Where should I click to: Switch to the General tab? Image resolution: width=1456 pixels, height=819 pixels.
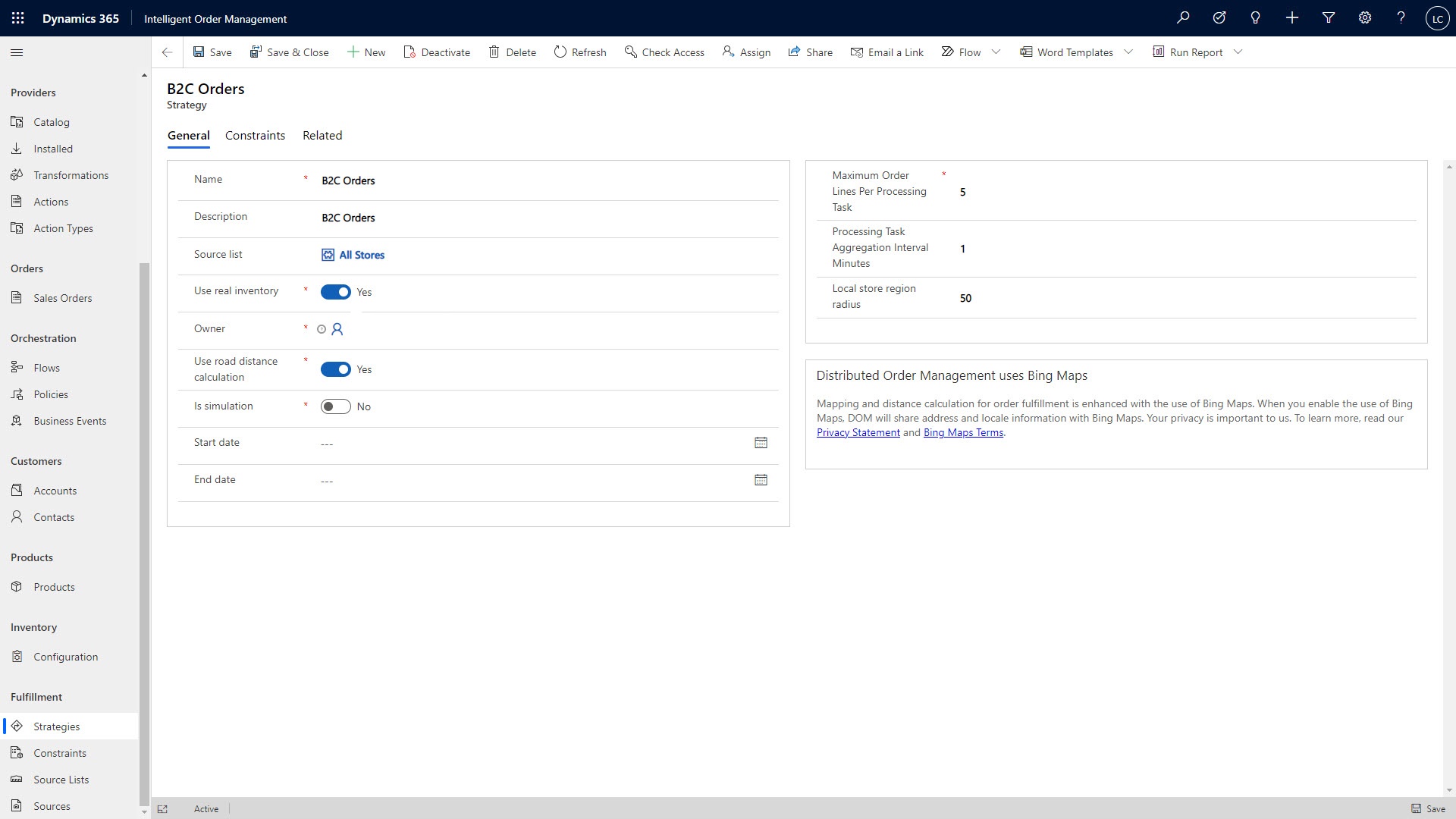tap(189, 136)
